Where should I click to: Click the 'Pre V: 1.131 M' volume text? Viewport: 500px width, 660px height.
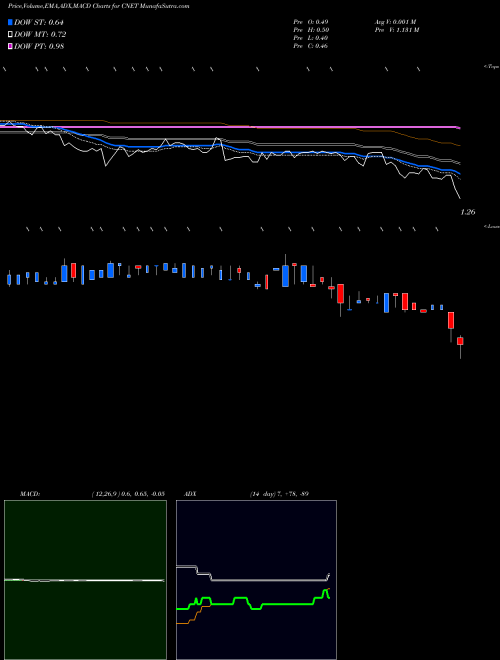[396, 30]
